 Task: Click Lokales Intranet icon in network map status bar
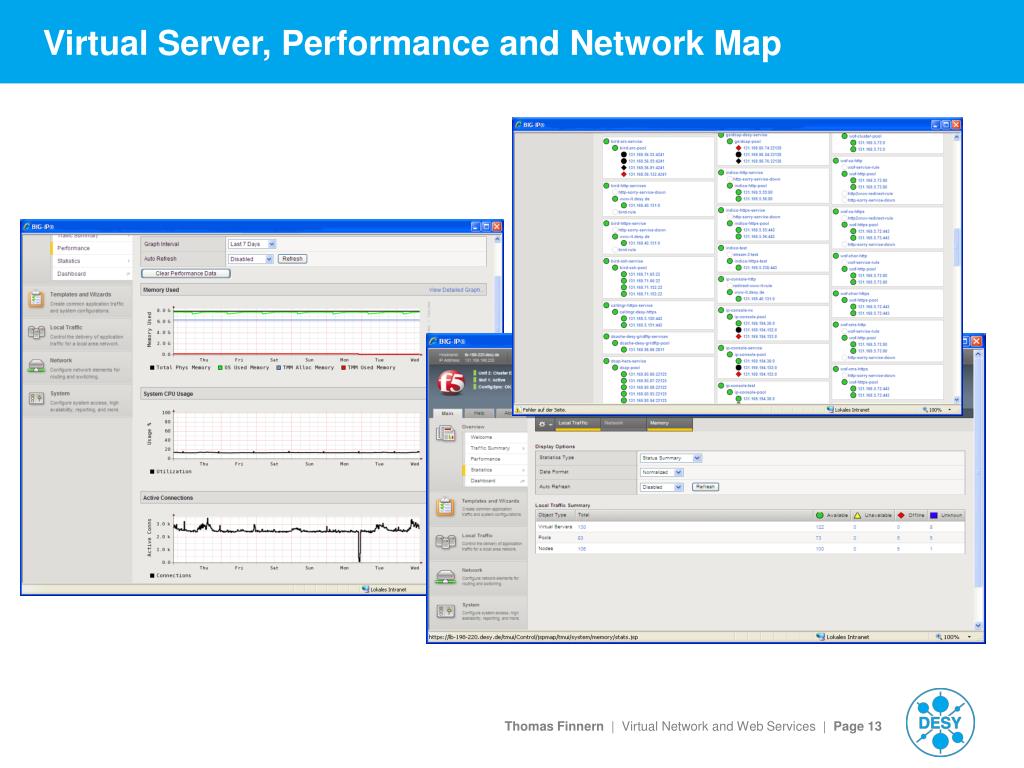(830, 410)
